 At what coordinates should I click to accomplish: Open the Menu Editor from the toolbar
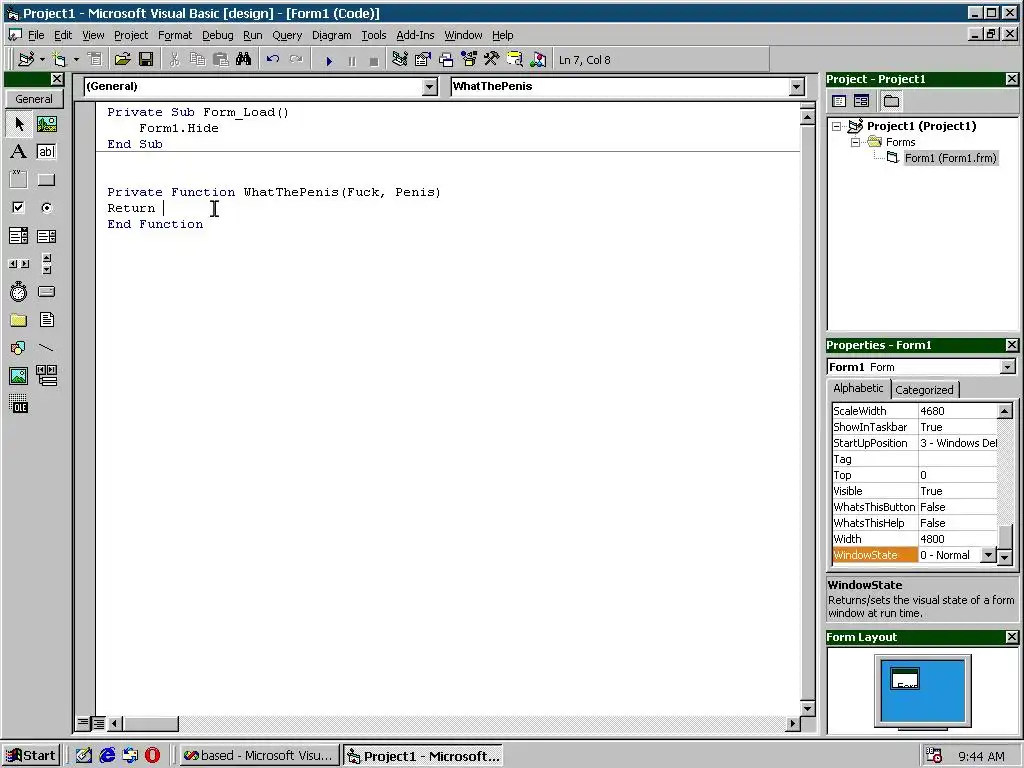95,60
